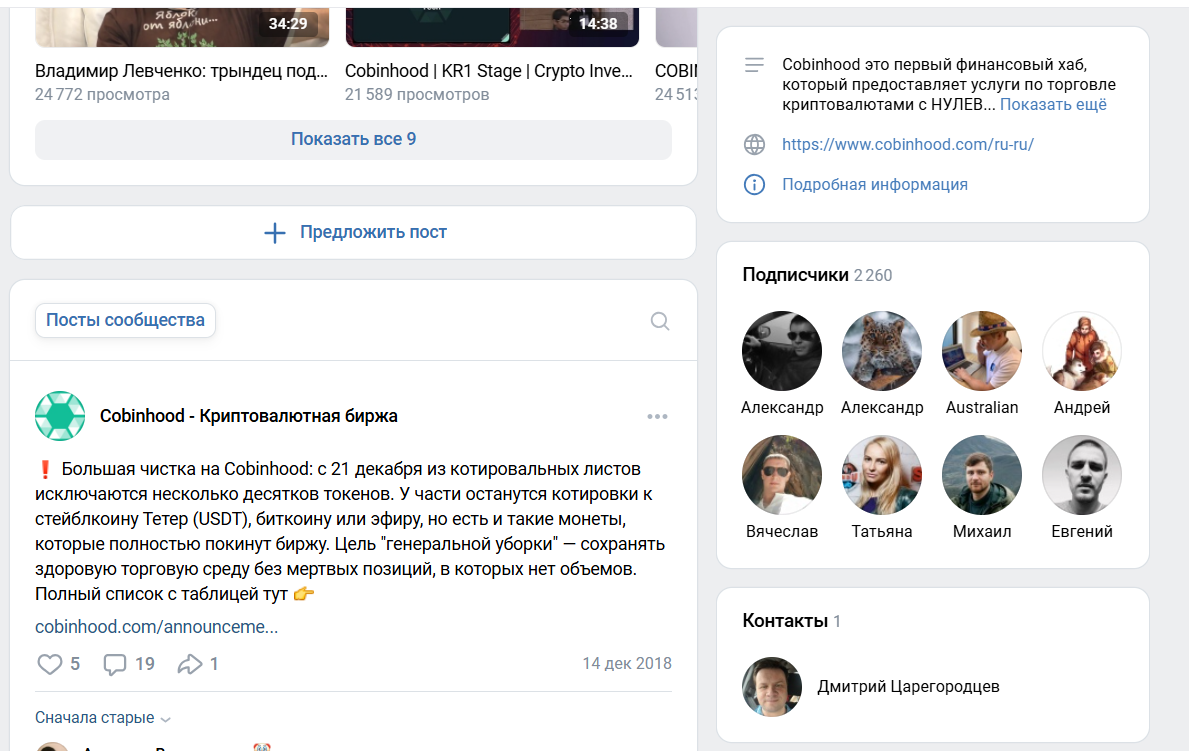Open contact Дмитрий Царегородцев's profile
Image resolution: width=1189 pixels, height=751 pixels.
point(908,686)
